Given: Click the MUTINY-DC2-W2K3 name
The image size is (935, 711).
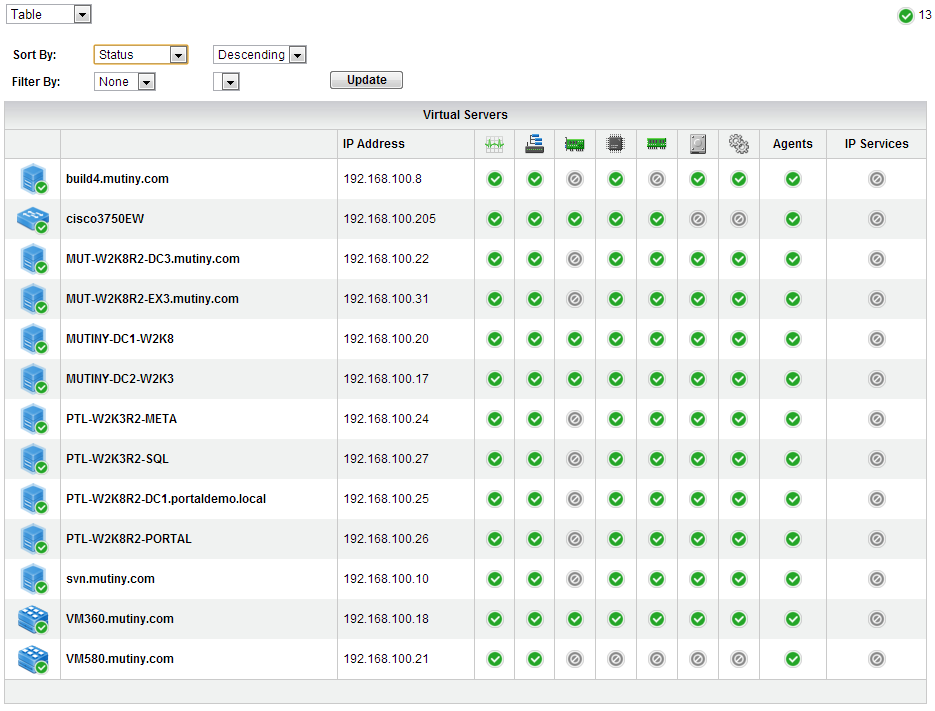Looking at the screenshot, I should 120,379.
